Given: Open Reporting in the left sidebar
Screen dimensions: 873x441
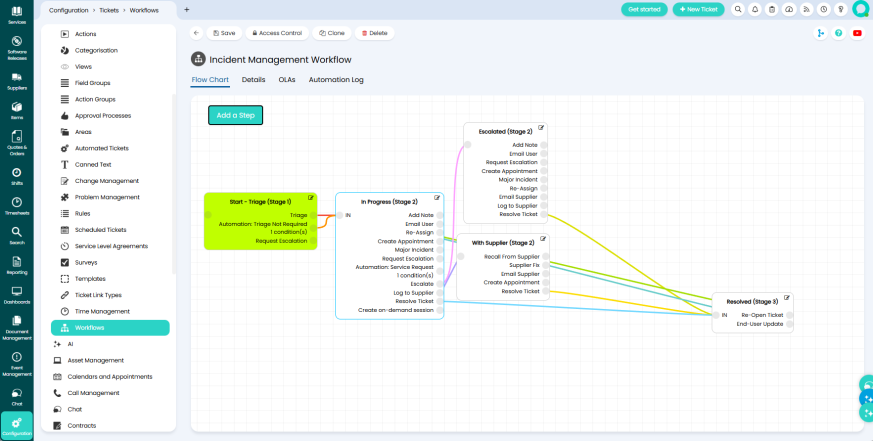Looking at the screenshot, I should [17, 266].
